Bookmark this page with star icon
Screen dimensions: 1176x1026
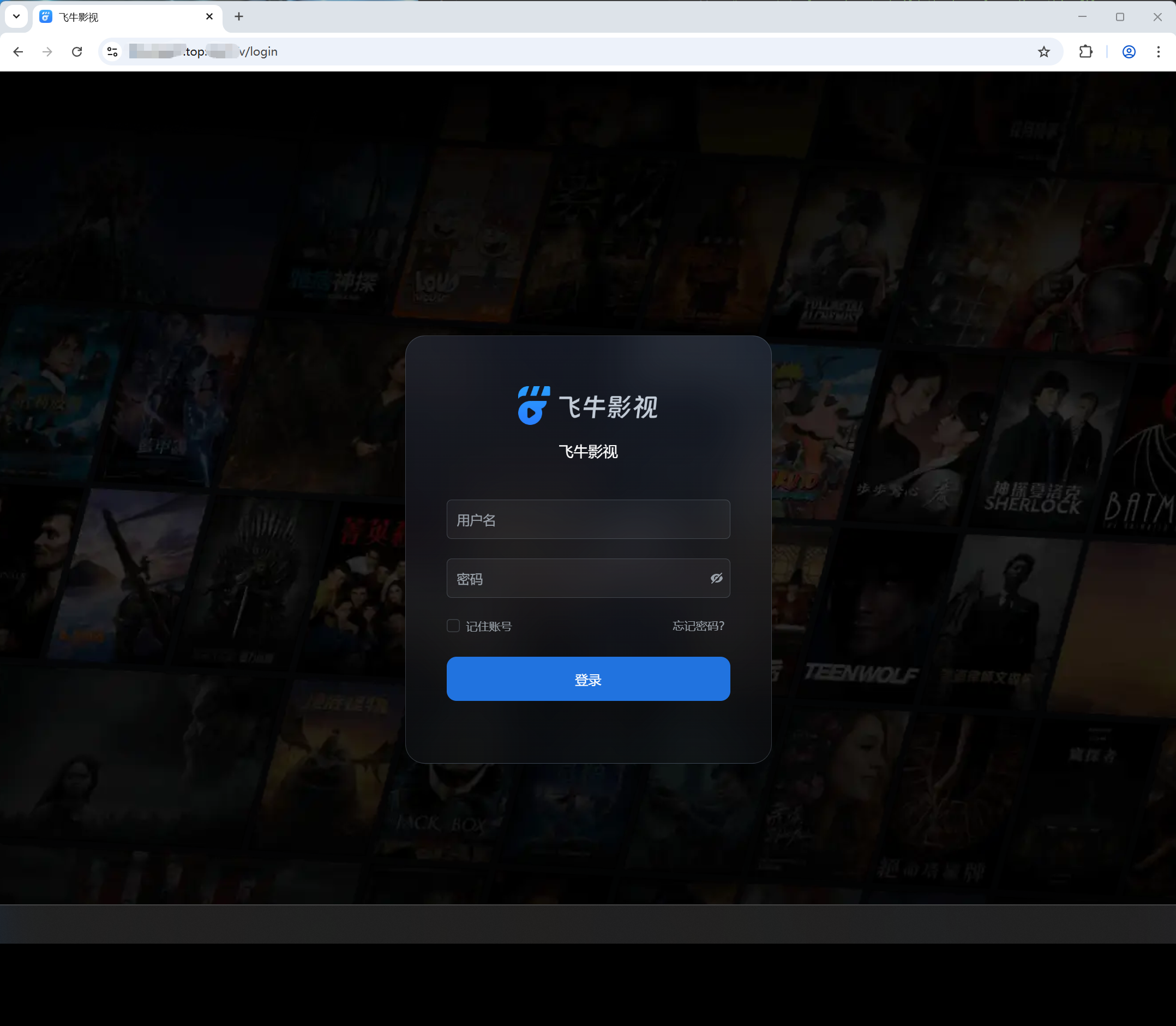pyautogui.click(x=1044, y=52)
